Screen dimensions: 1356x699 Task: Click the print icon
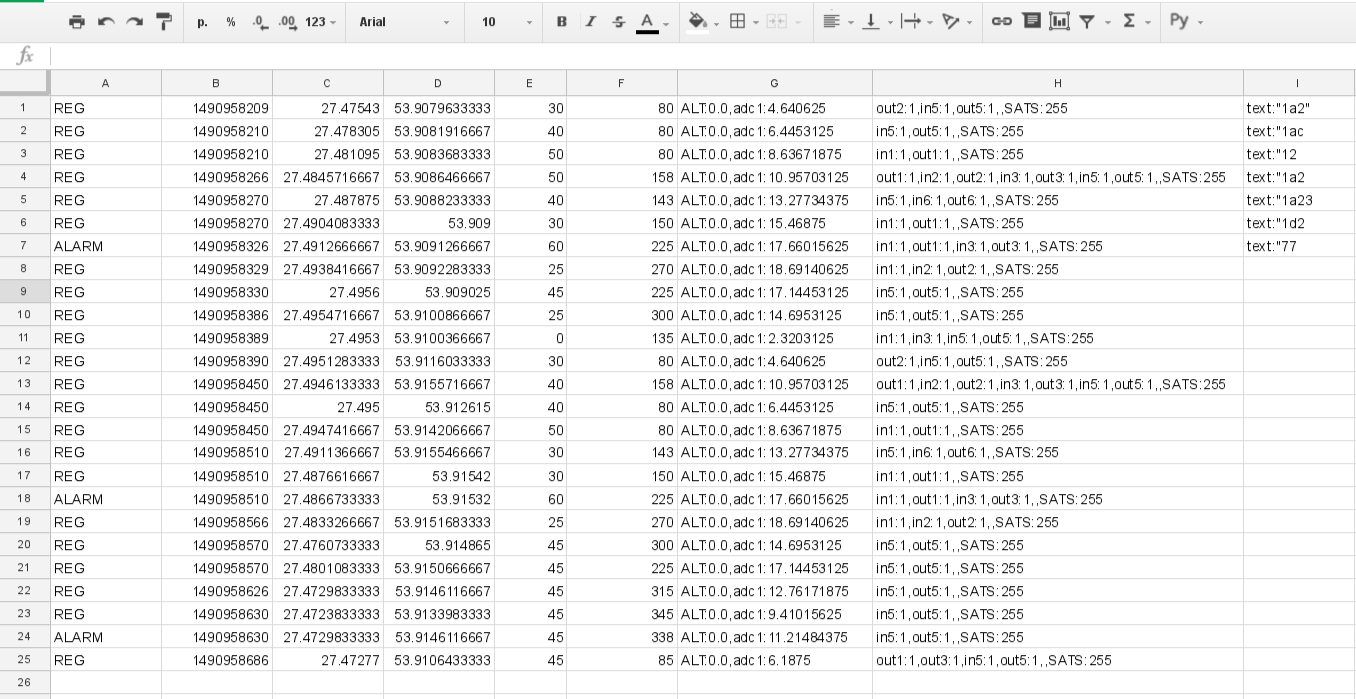77,21
